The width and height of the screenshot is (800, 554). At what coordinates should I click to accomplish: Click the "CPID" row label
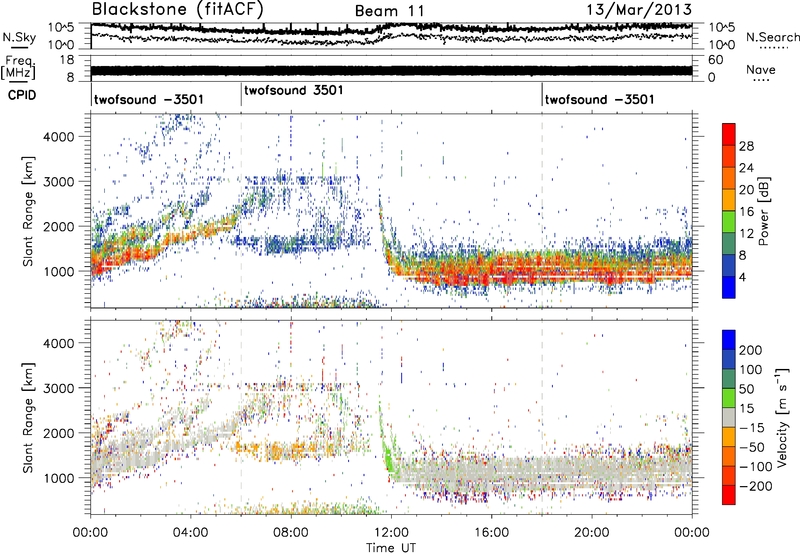click(22, 95)
